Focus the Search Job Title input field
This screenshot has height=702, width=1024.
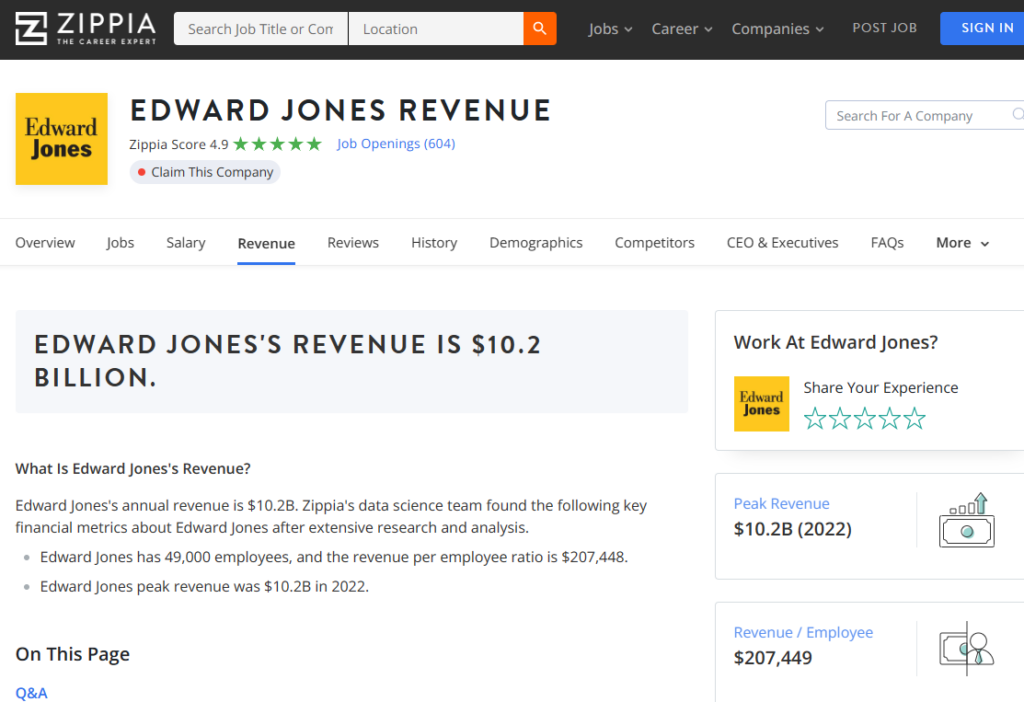point(261,29)
